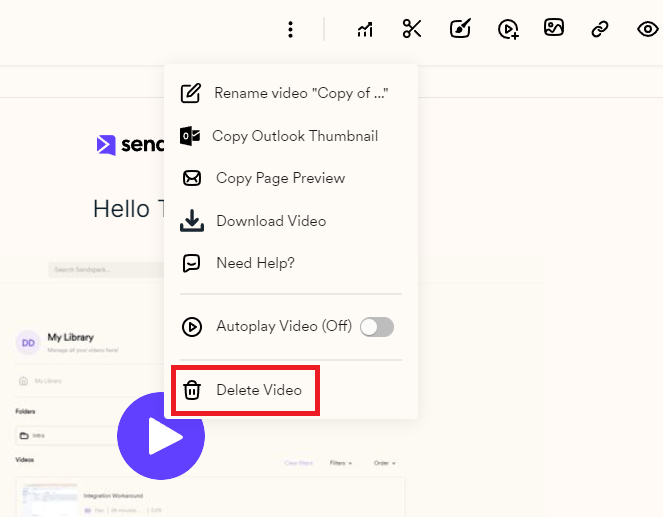
Task: Open the three-dot more options menu
Action: click(290, 30)
